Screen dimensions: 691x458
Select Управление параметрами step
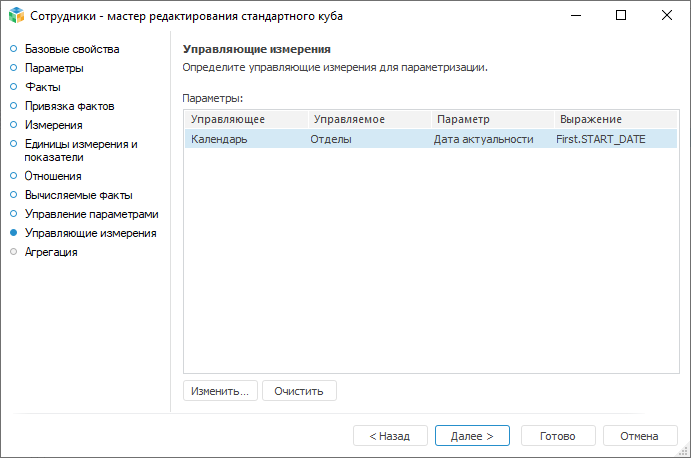pyautogui.click(x=91, y=214)
